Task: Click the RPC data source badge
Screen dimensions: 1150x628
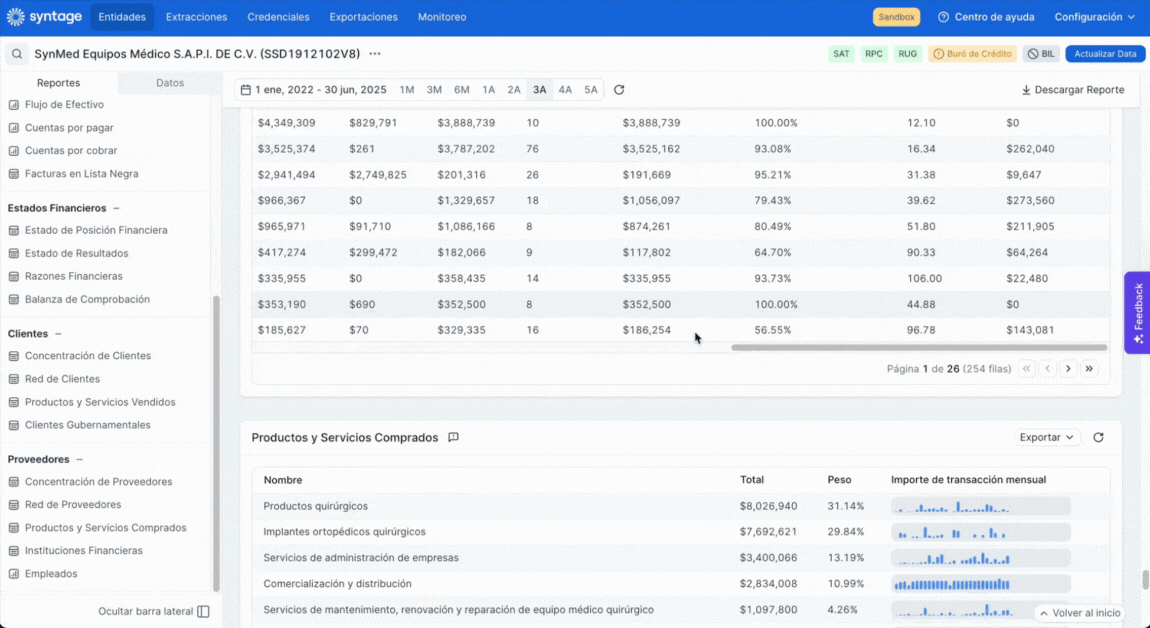Action: (874, 54)
